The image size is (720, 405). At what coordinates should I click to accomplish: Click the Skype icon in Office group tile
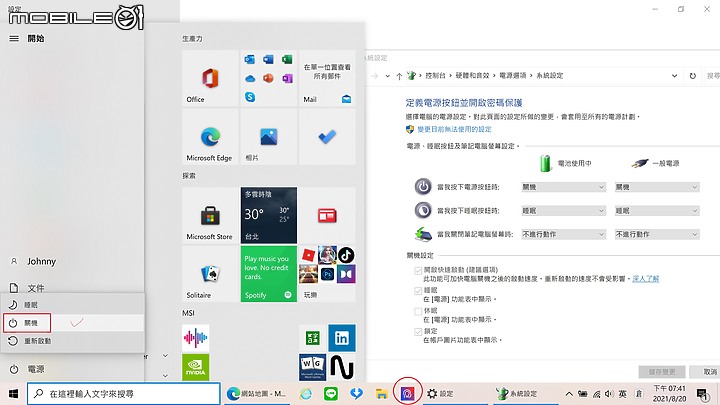click(x=250, y=97)
